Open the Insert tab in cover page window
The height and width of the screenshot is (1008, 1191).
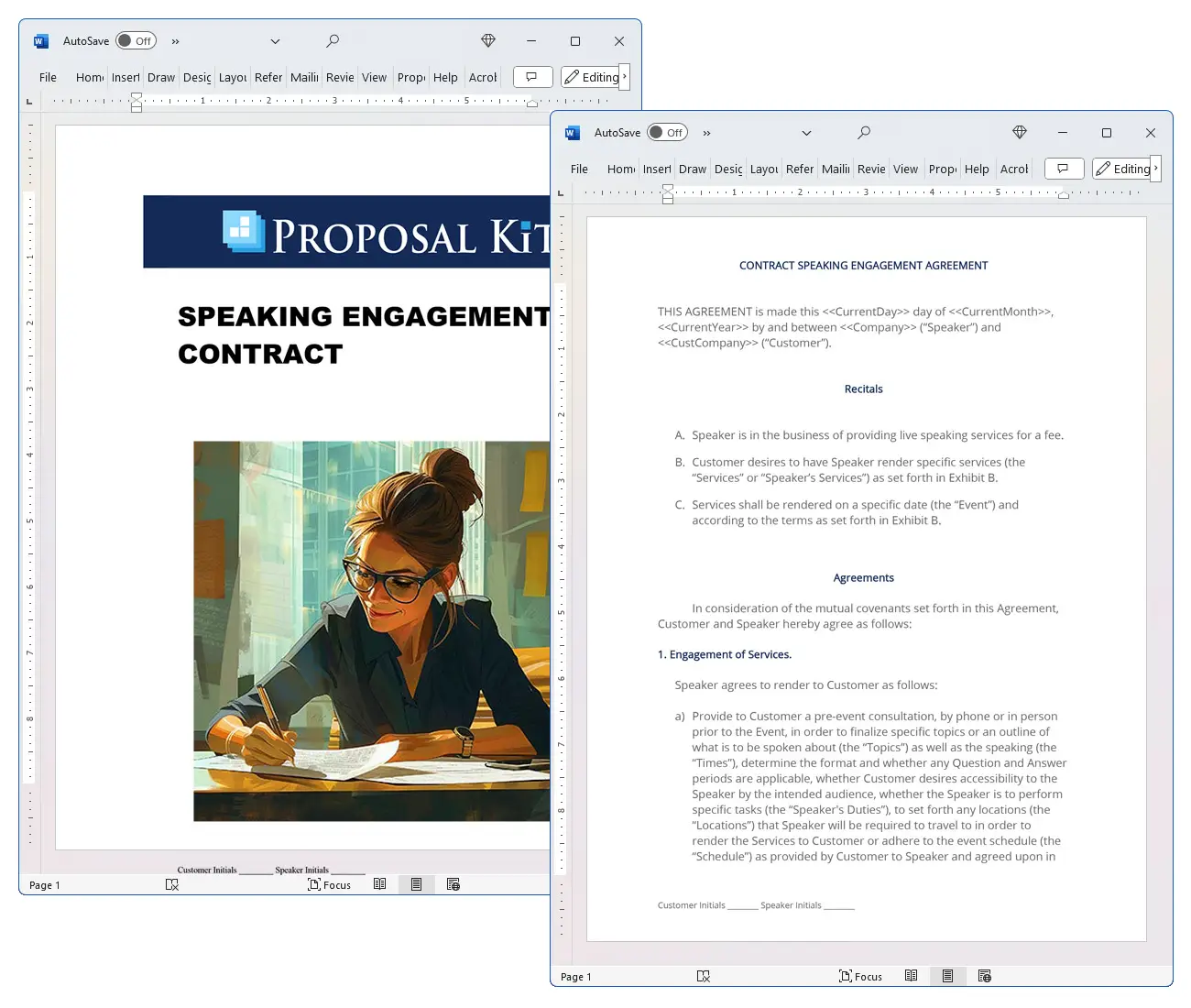126,77
